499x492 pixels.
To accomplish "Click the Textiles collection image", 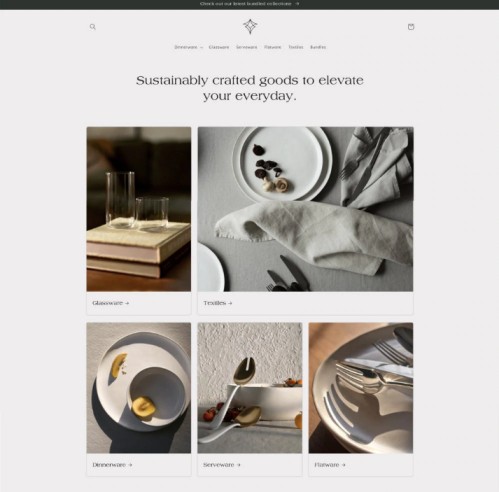I will tap(305, 209).
